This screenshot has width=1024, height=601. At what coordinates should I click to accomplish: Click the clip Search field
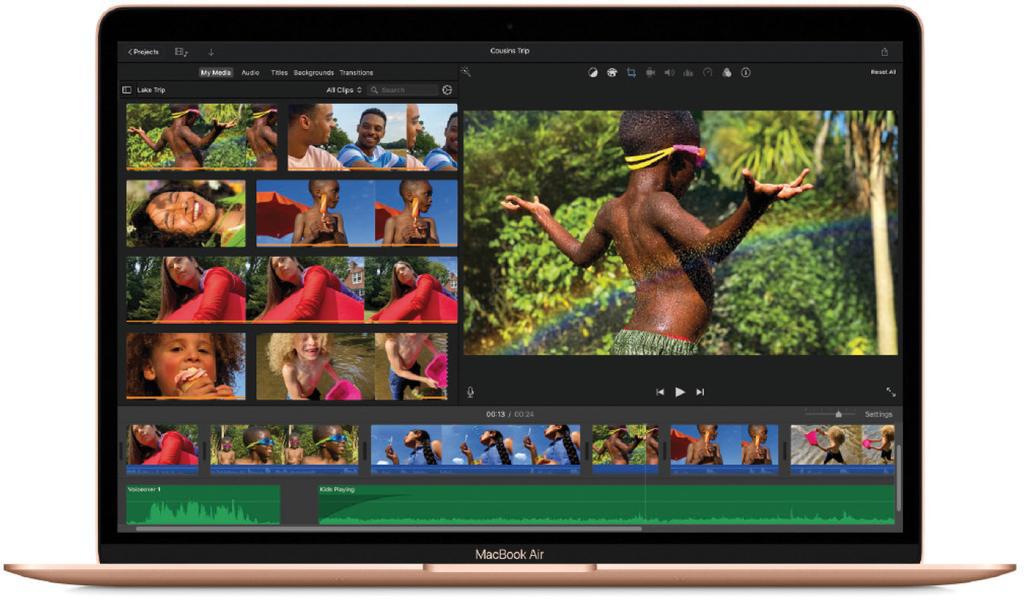click(402, 90)
